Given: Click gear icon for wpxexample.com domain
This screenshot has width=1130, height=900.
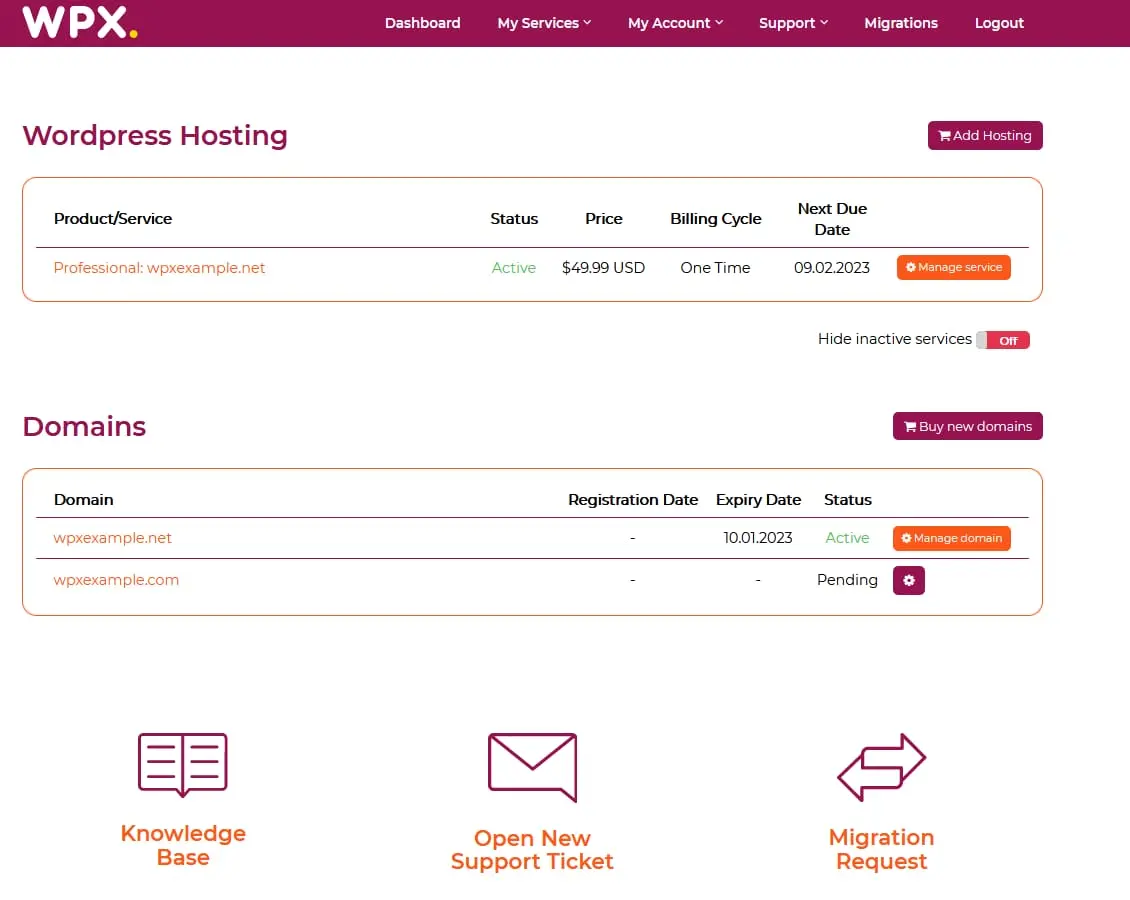Looking at the screenshot, I should pos(908,580).
